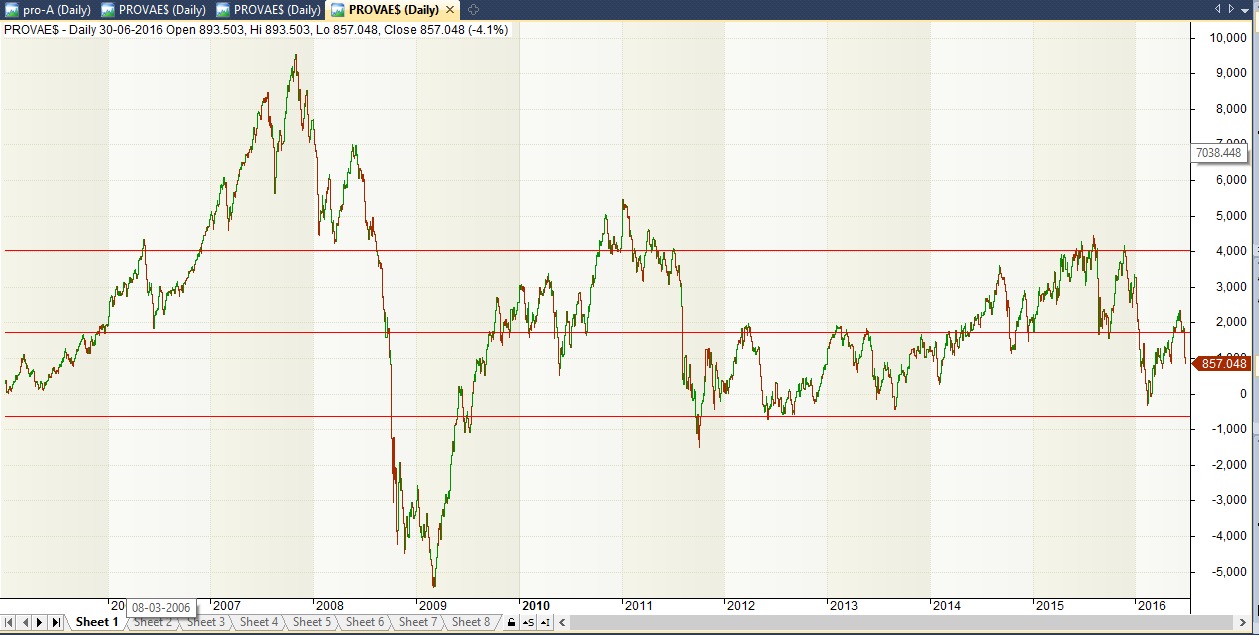Click the pro-A tab chart icon
The image size is (1259, 635).
12,10
